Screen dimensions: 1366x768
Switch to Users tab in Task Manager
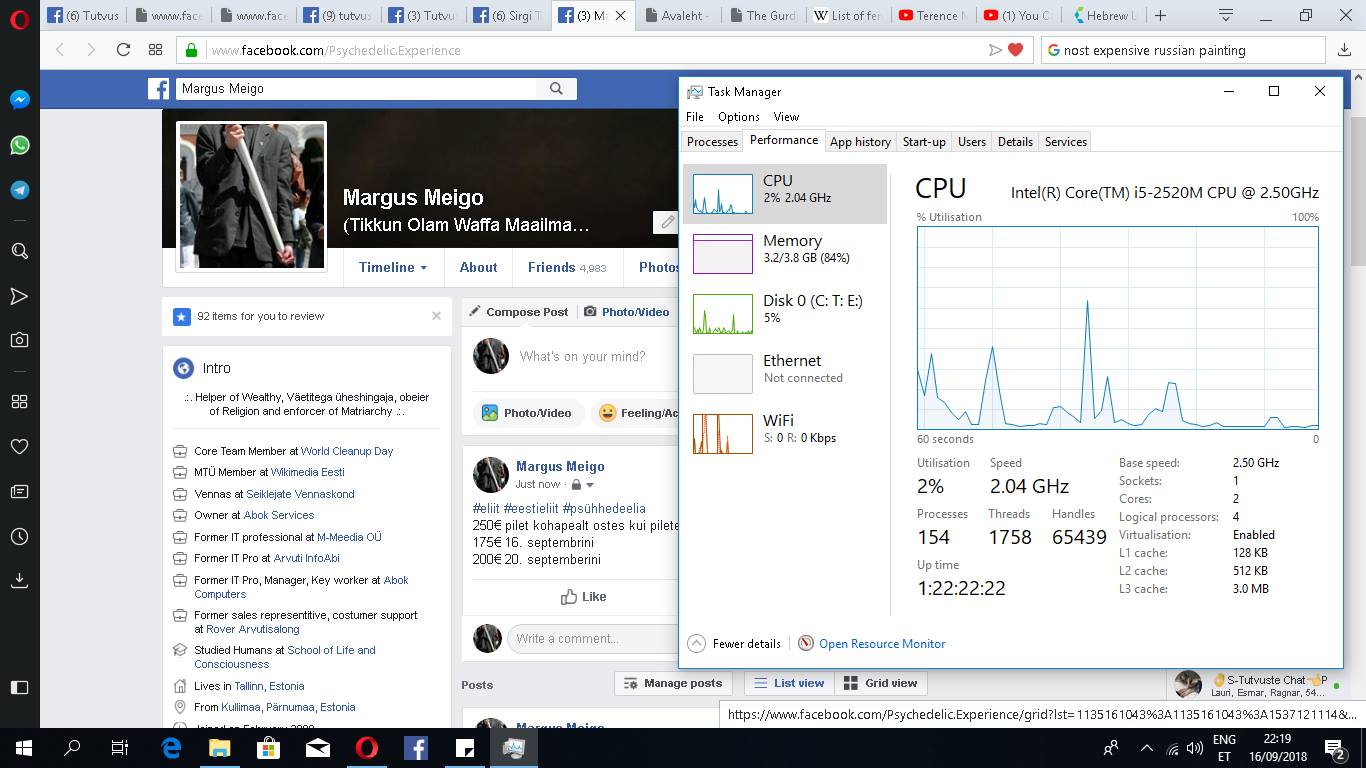[x=972, y=142]
